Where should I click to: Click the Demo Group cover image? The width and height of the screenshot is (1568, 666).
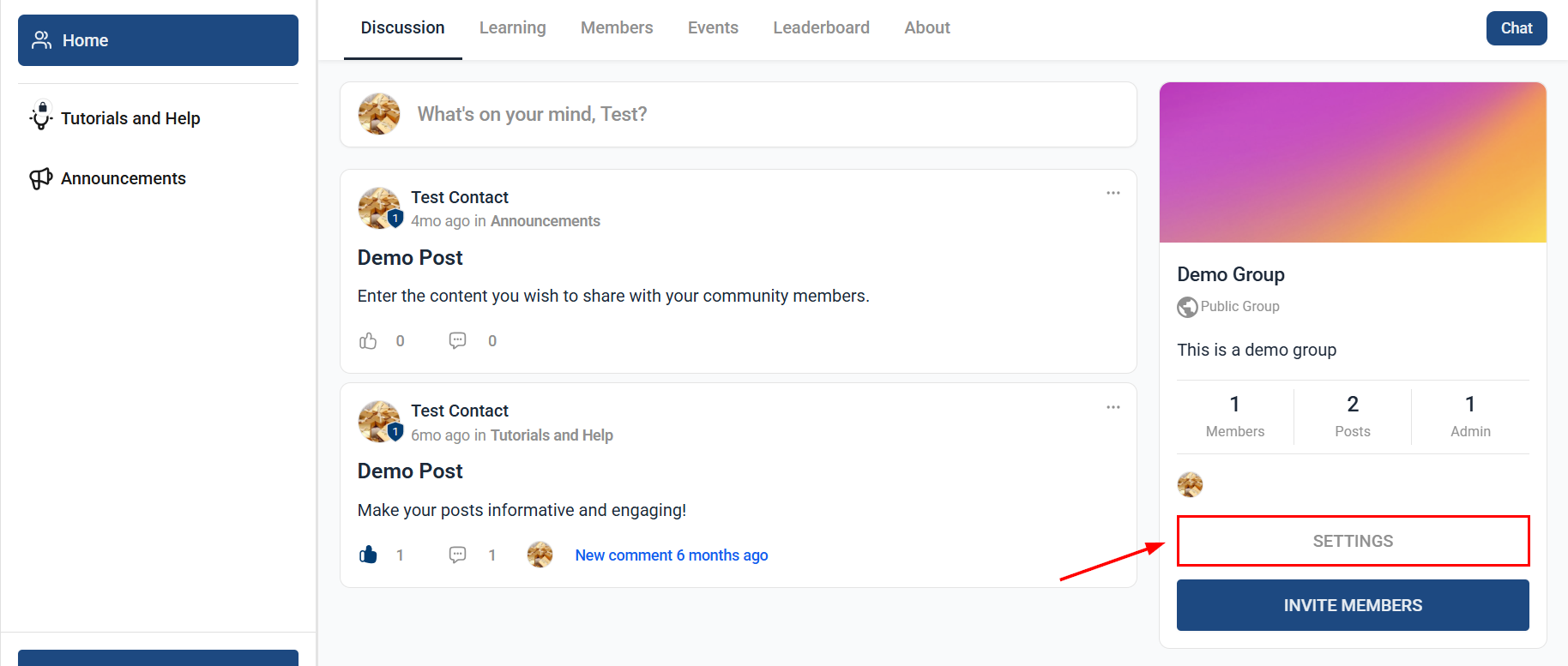[x=1353, y=162]
